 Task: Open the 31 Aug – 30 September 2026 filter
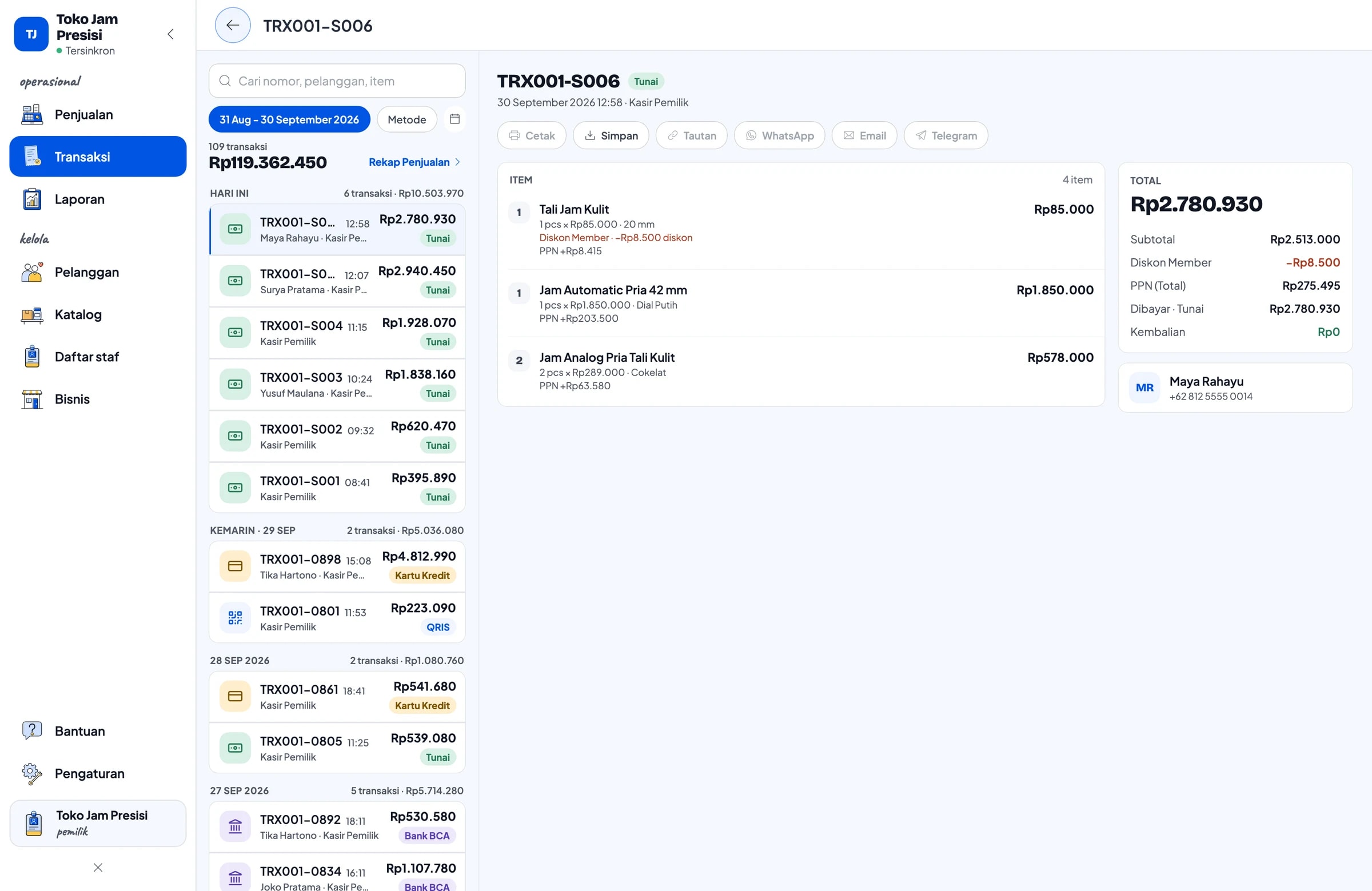point(289,119)
